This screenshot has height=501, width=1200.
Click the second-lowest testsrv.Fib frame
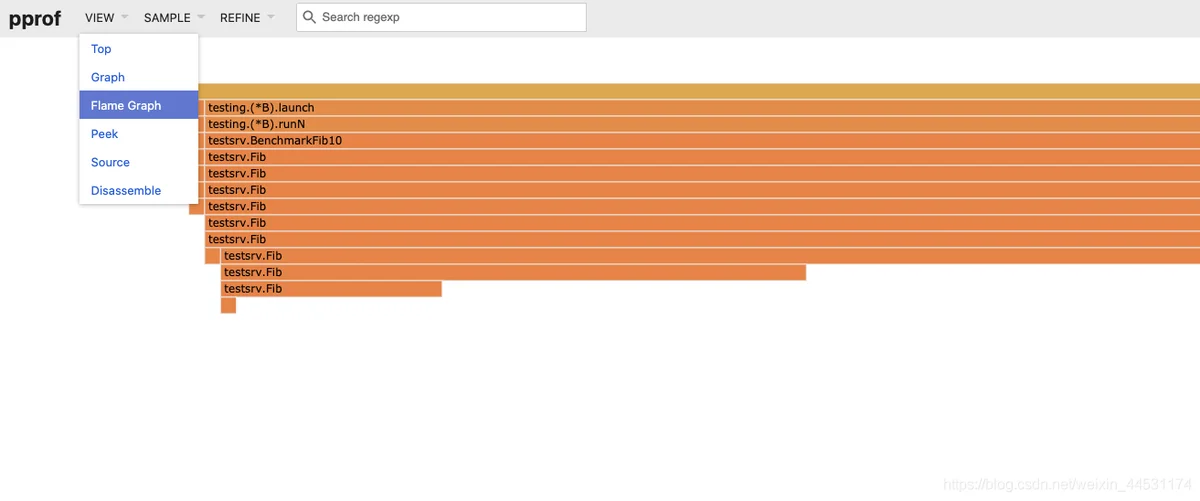click(x=512, y=272)
